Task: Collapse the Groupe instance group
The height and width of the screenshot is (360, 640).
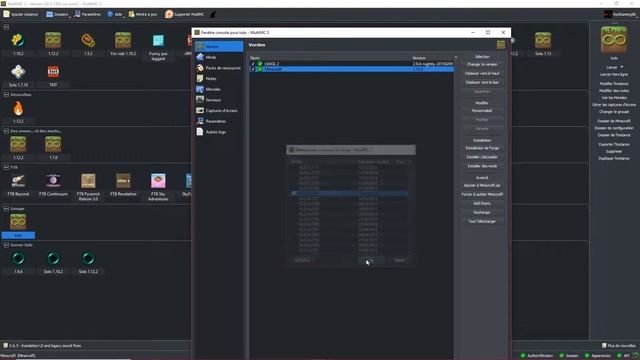Action: (x=6, y=209)
